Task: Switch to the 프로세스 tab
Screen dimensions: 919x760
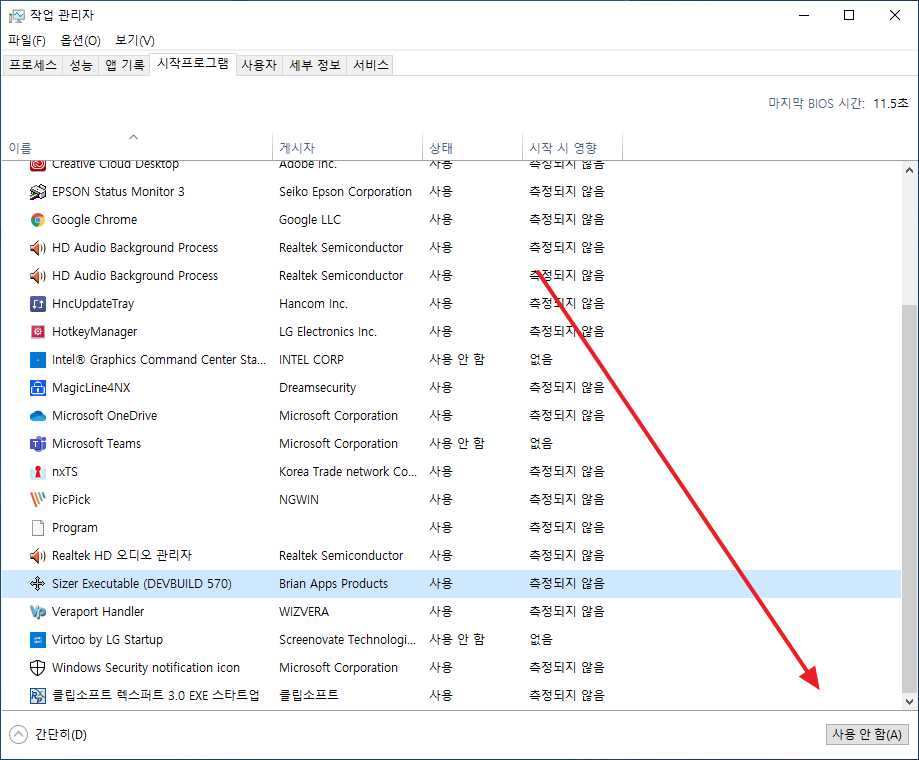Action: point(33,65)
